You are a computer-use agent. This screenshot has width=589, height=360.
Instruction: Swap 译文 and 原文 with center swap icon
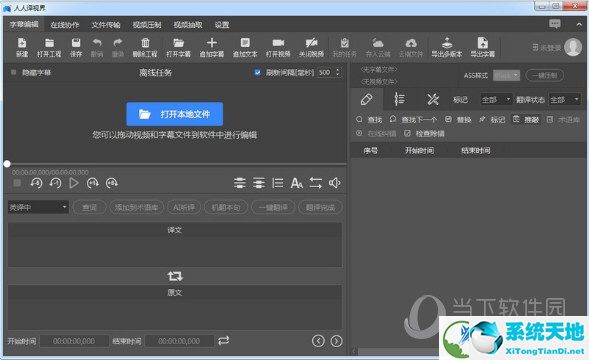(175, 276)
